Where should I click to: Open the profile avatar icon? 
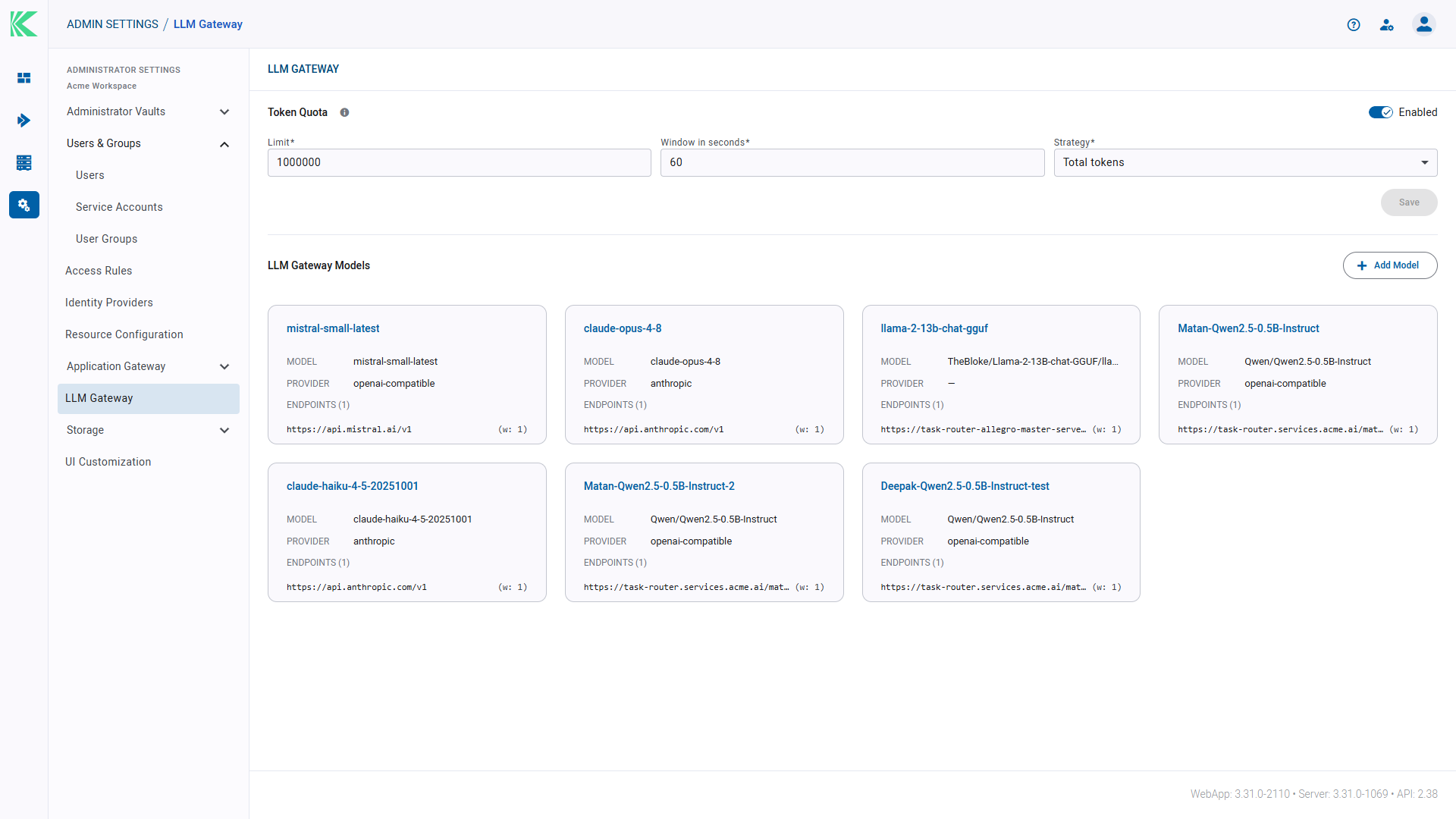(x=1424, y=24)
